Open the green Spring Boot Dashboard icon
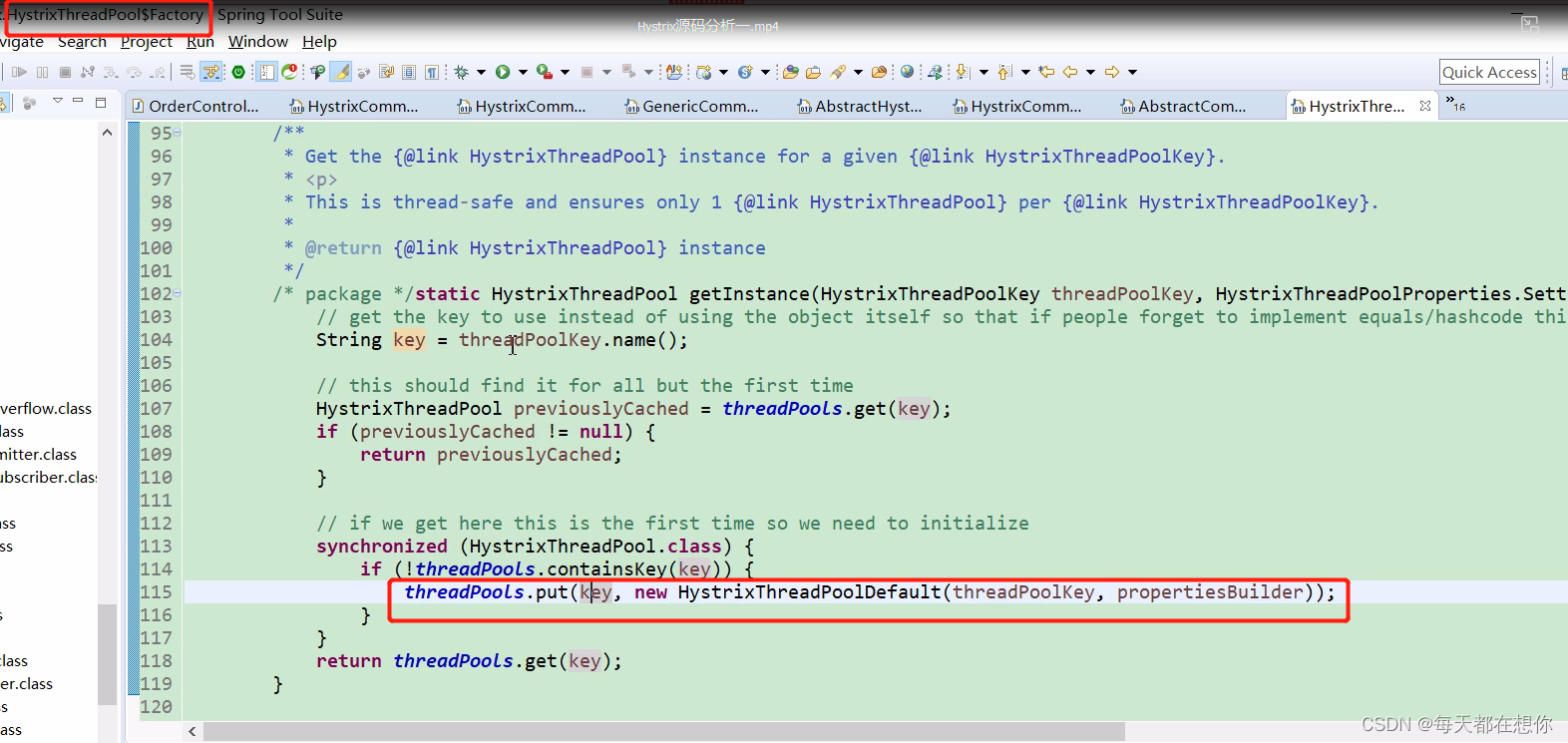 click(238, 72)
